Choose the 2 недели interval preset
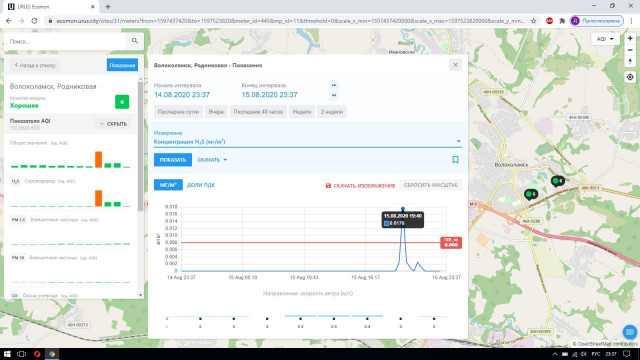Viewport: 640px width, 360px height. tap(332, 112)
